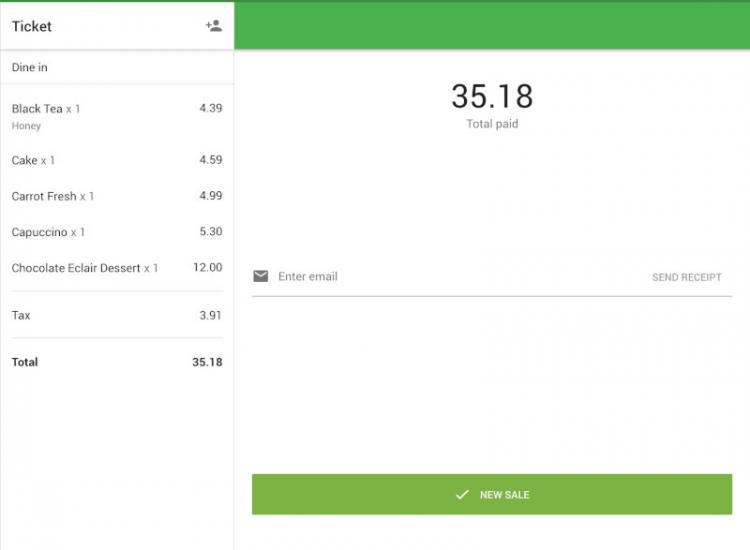Click the add customer icon
Image resolution: width=750 pixels, height=550 pixels.
[x=214, y=26]
